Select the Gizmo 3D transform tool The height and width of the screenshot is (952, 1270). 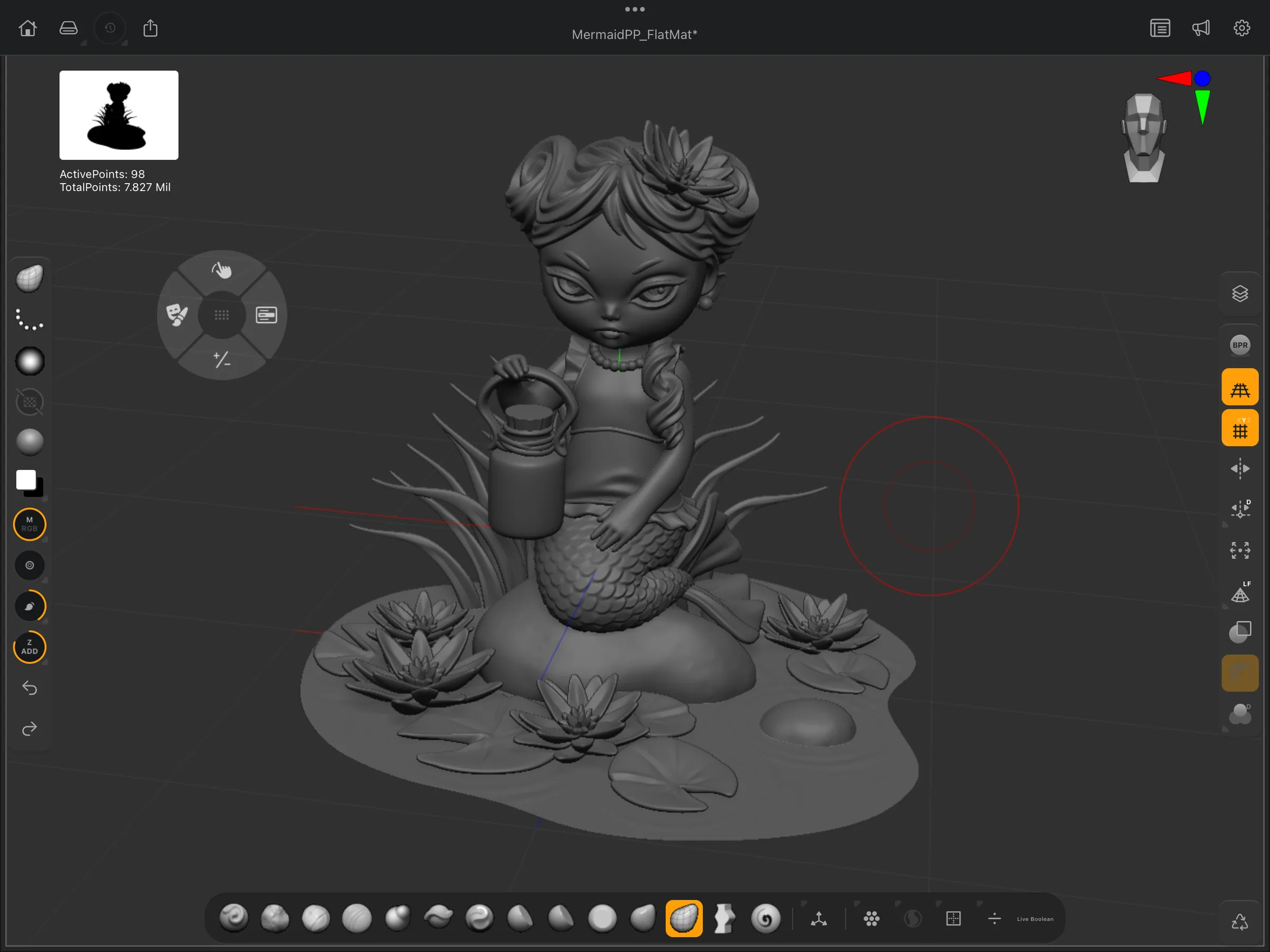(x=819, y=919)
